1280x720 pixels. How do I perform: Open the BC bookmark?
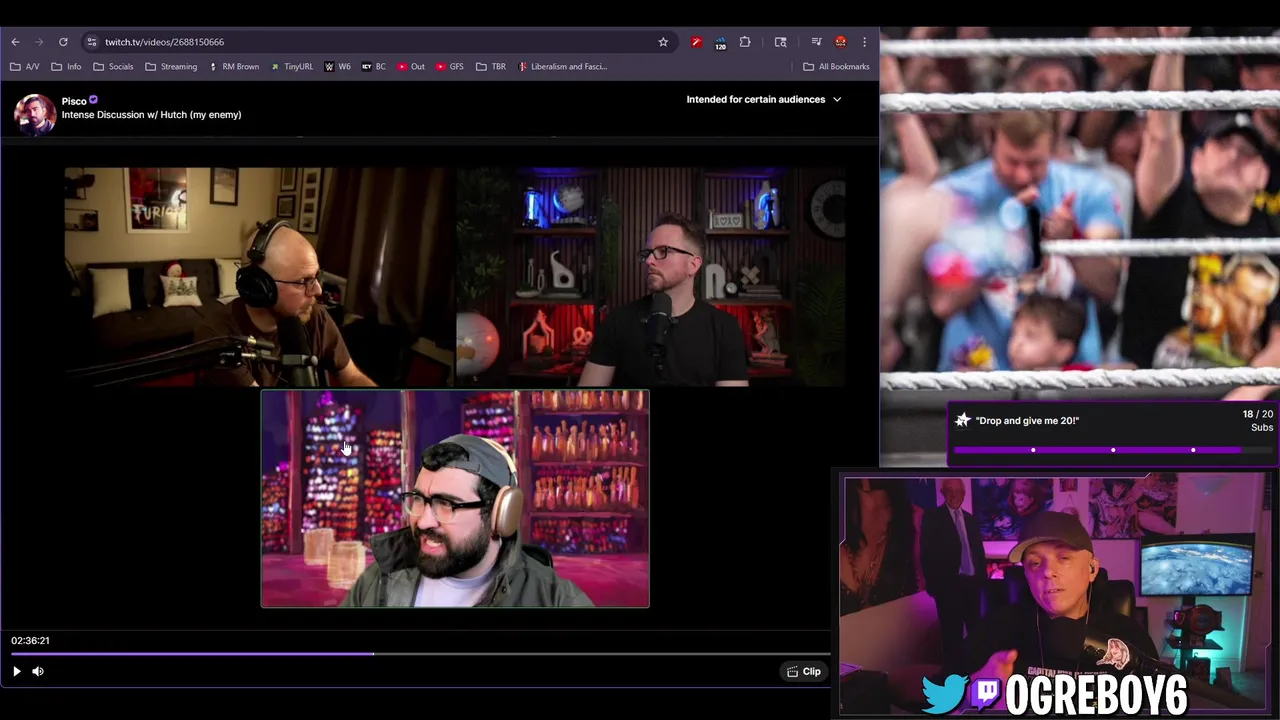[374, 67]
